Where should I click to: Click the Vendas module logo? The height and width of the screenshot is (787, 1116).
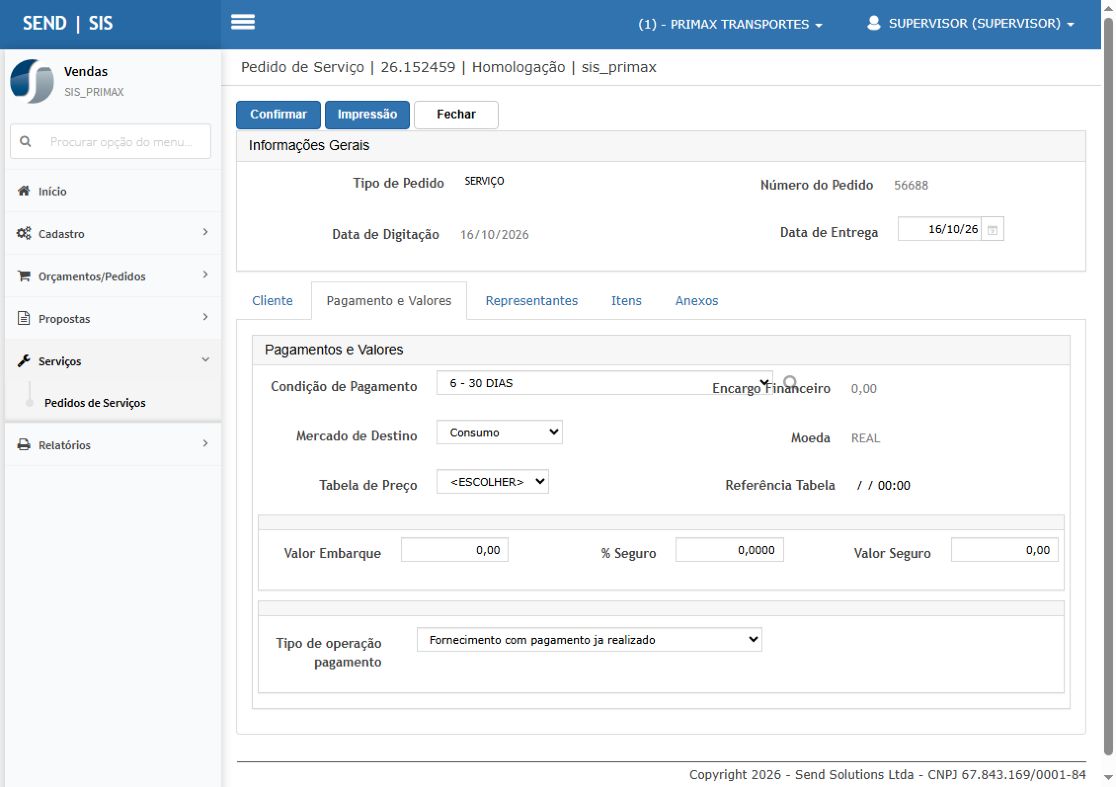pos(32,80)
